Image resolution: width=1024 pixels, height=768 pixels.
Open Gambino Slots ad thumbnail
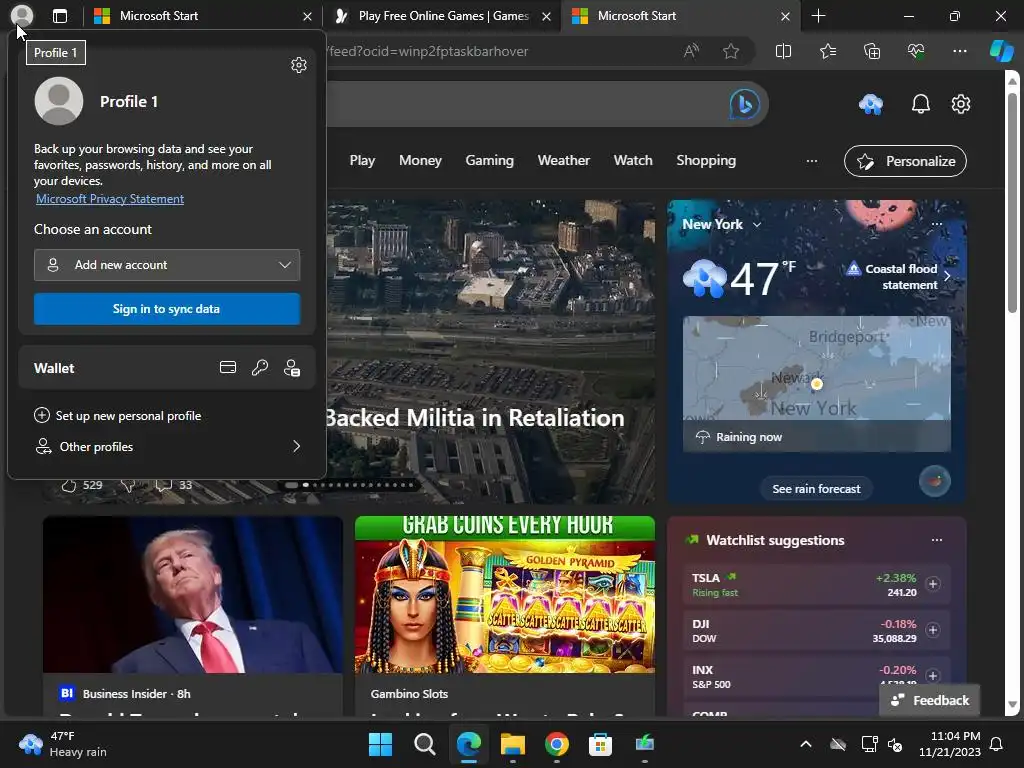click(505, 595)
